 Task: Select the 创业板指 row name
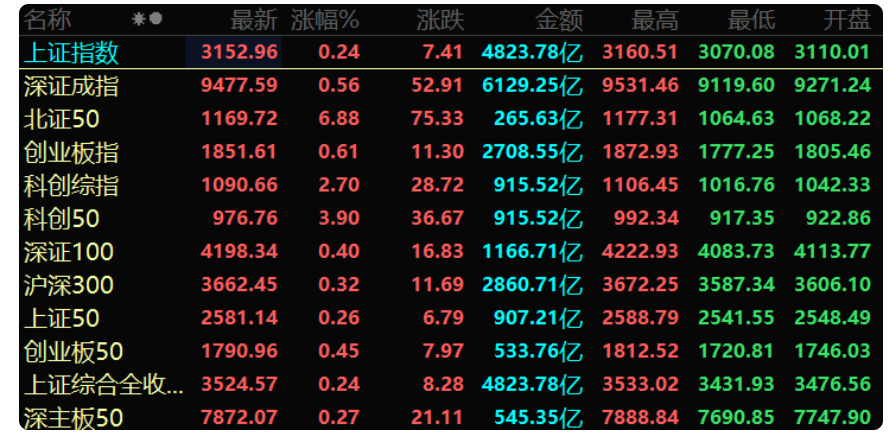click(72, 152)
